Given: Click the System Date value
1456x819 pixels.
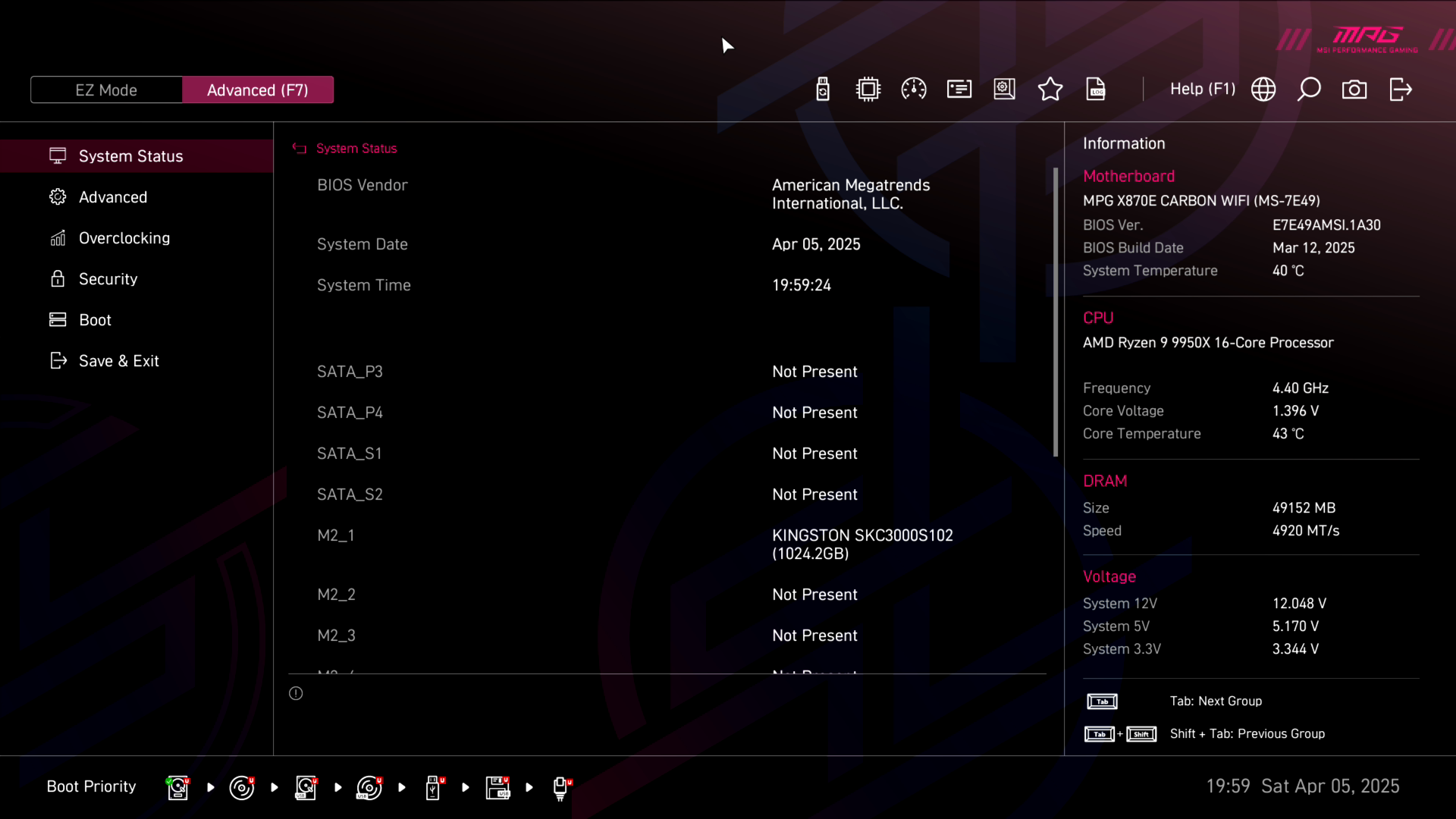Looking at the screenshot, I should [x=816, y=244].
